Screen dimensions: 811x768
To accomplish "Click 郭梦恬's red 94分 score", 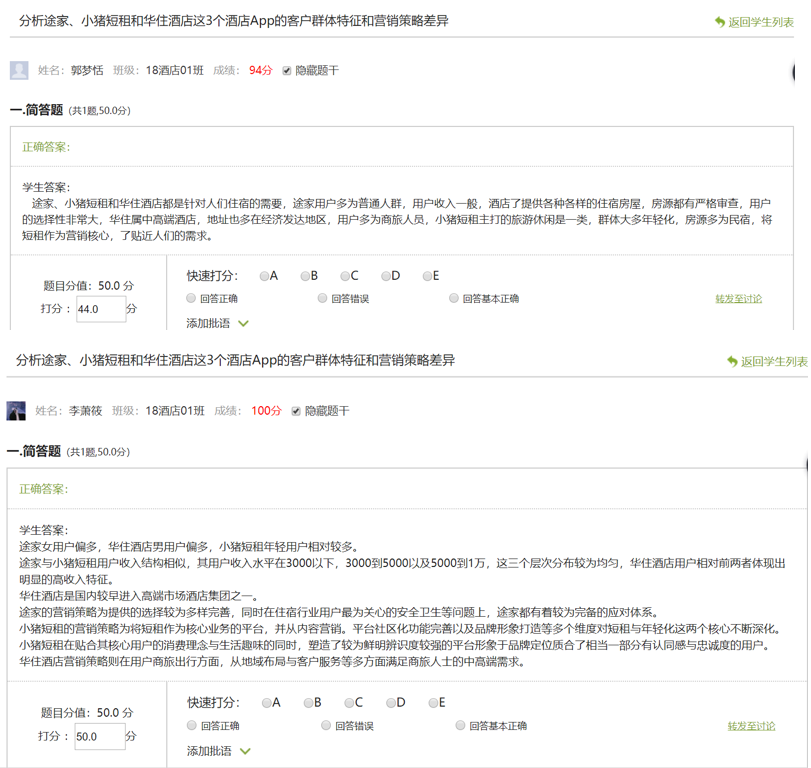I will [x=261, y=70].
